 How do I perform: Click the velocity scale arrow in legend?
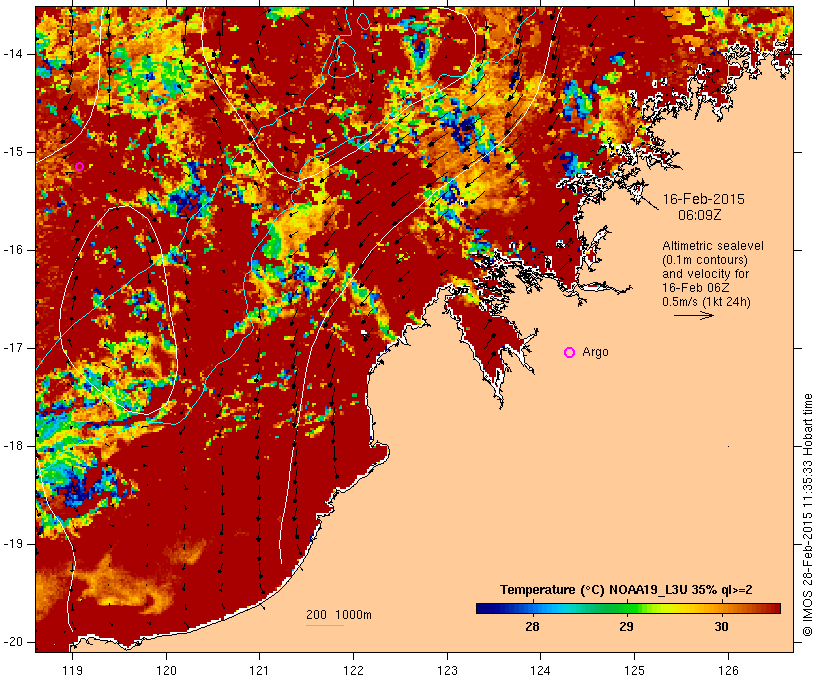click(x=694, y=315)
